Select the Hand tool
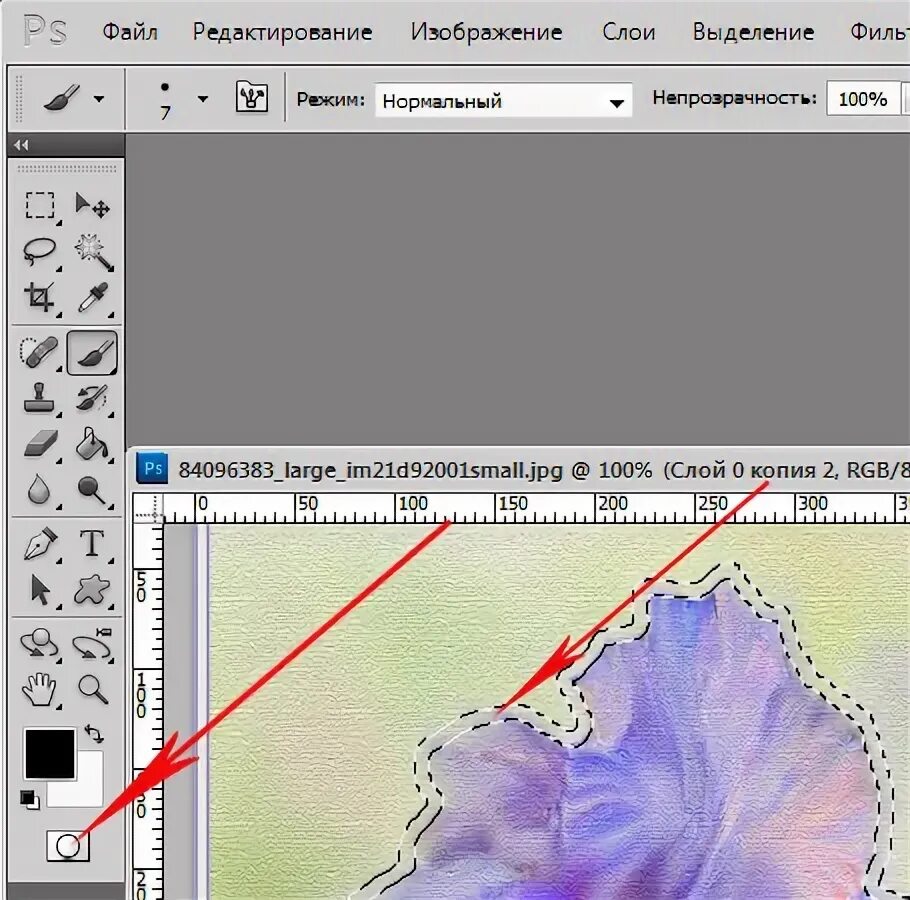 pyautogui.click(x=39, y=689)
